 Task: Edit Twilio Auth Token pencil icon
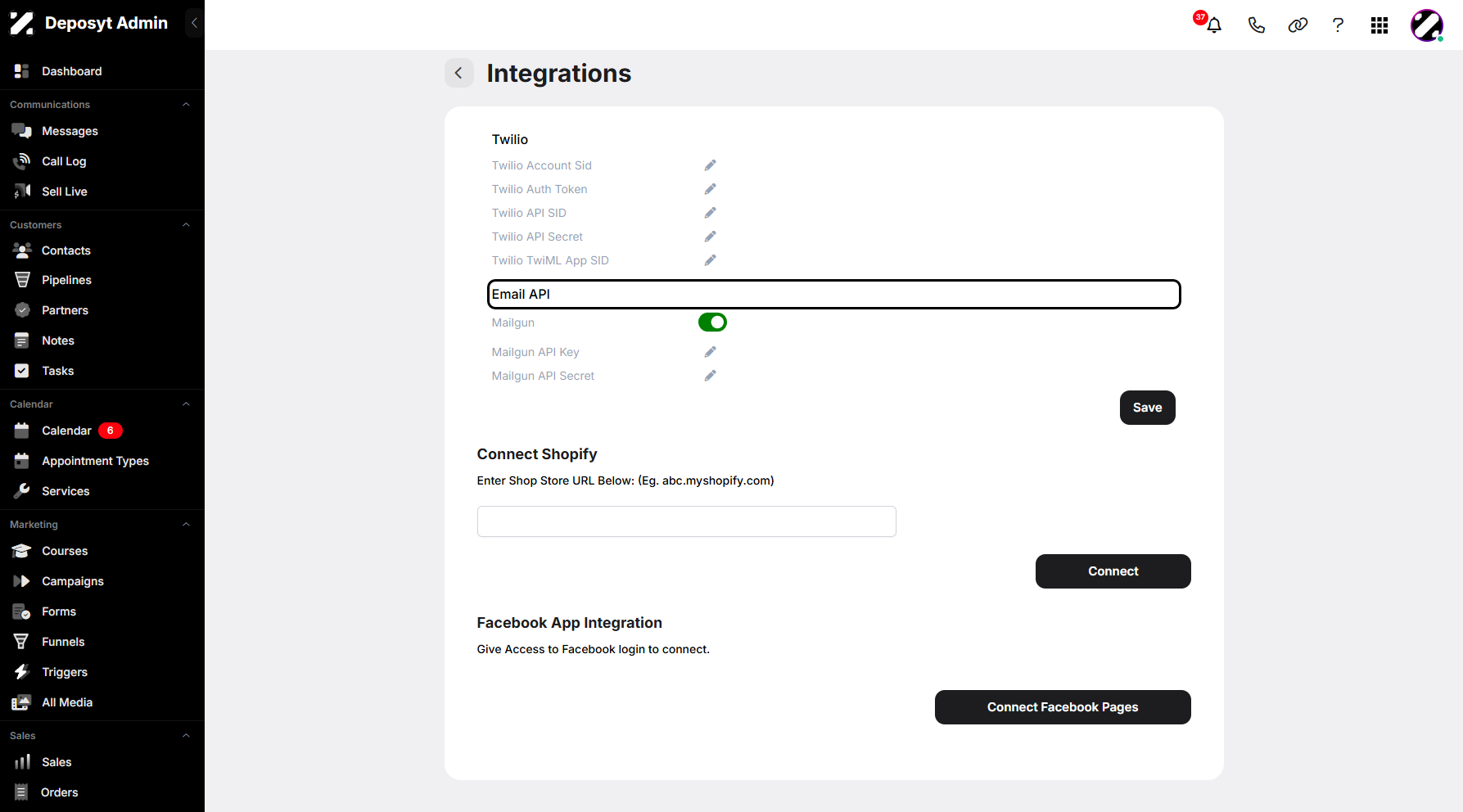(710, 189)
